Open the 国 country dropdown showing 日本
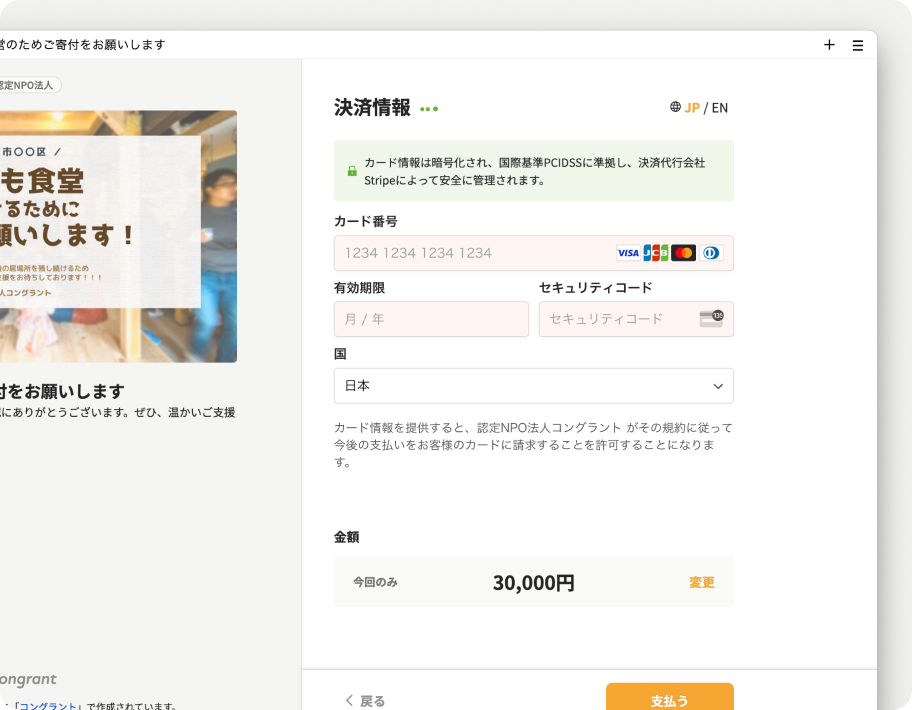This screenshot has width=912, height=710. pos(533,386)
